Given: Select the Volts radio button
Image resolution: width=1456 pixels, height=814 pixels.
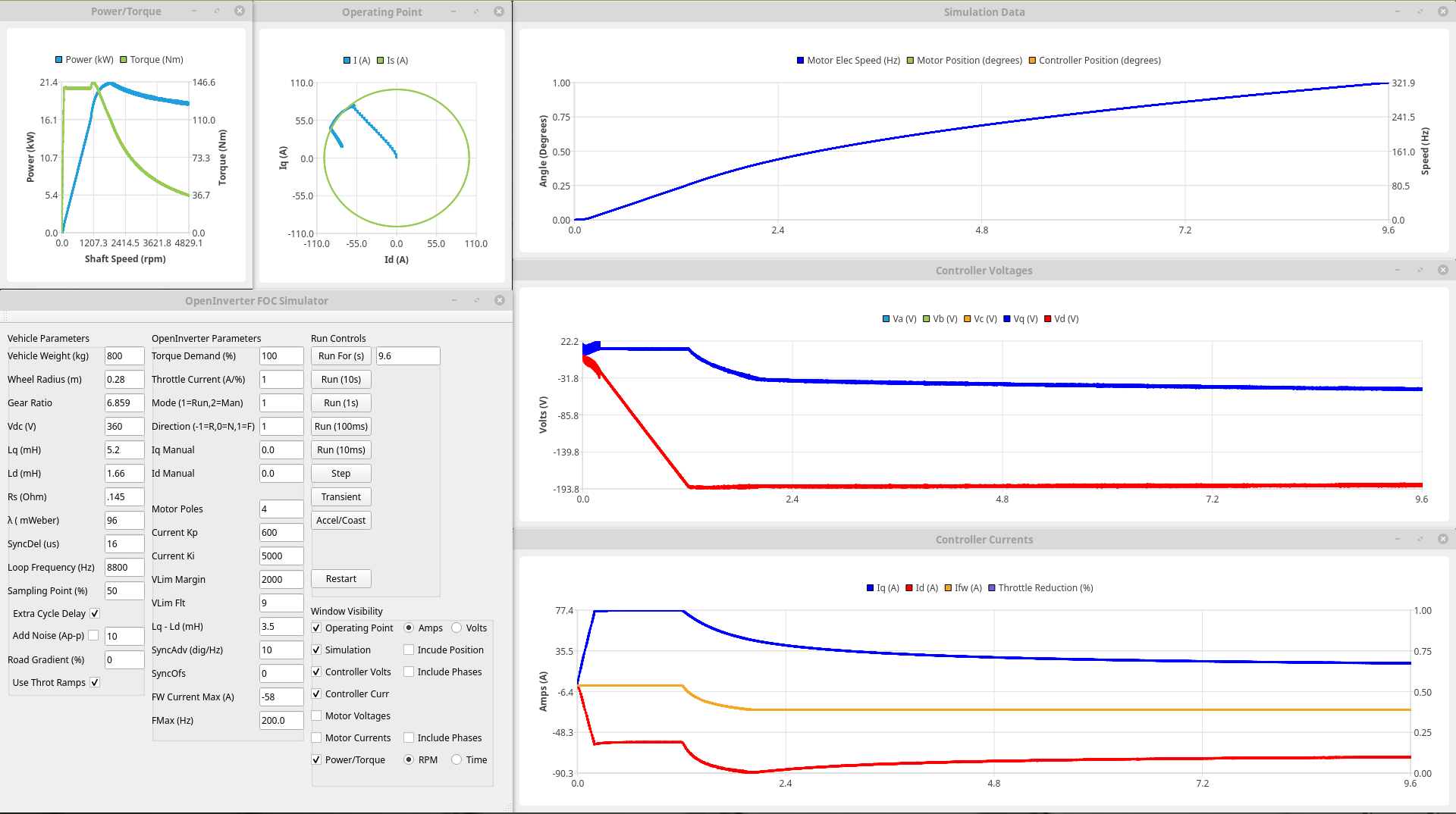Looking at the screenshot, I should [457, 628].
